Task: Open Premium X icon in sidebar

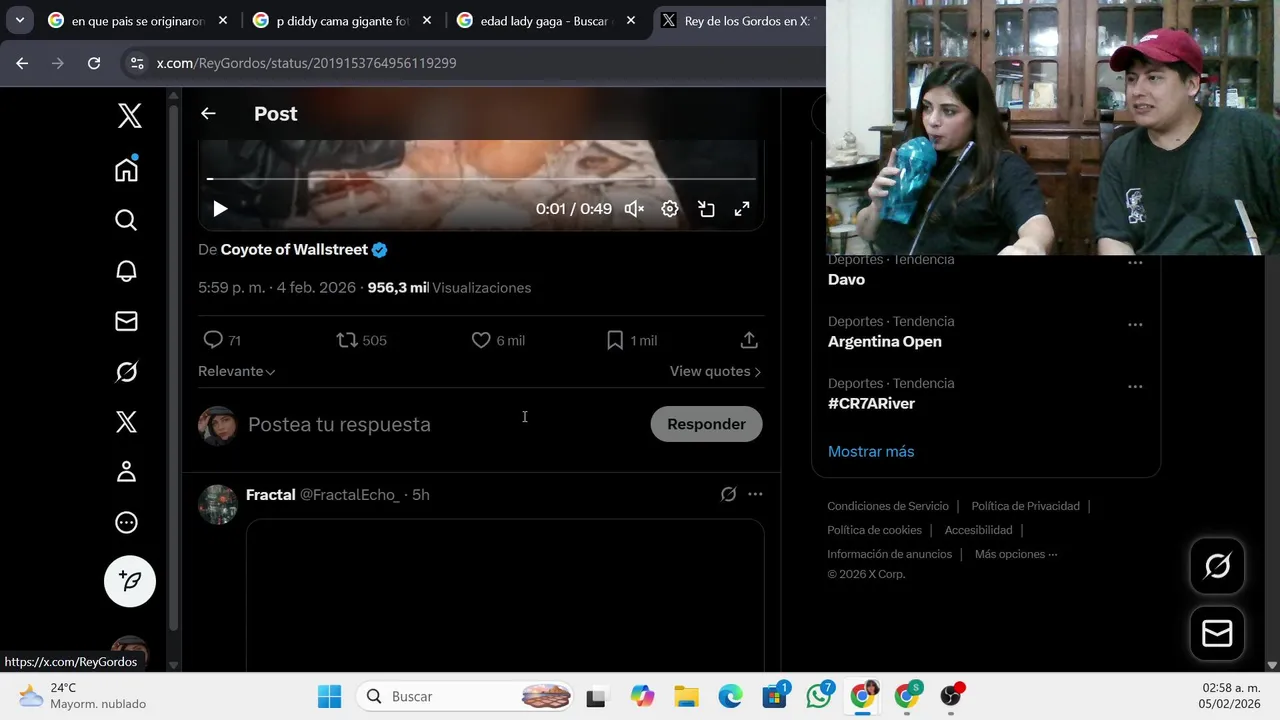Action: (x=126, y=422)
